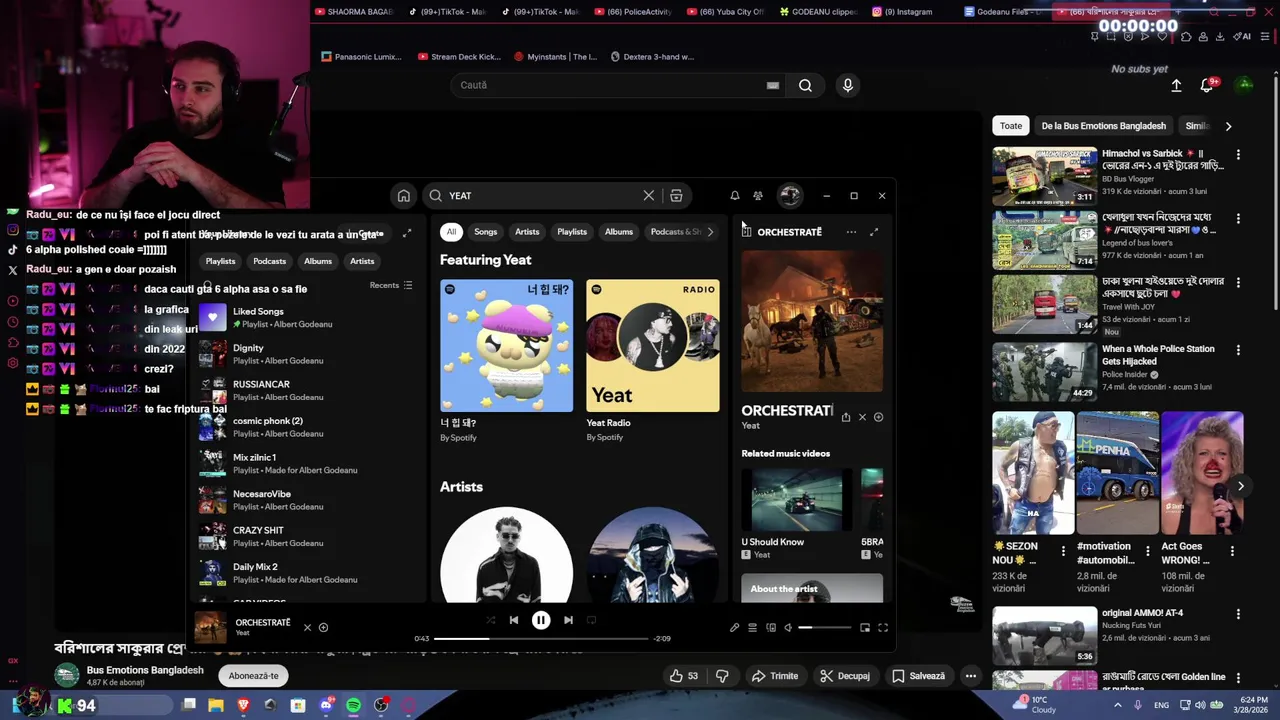Select the All filter chip
The width and height of the screenshot is (1280, 720).
[451, 232]
